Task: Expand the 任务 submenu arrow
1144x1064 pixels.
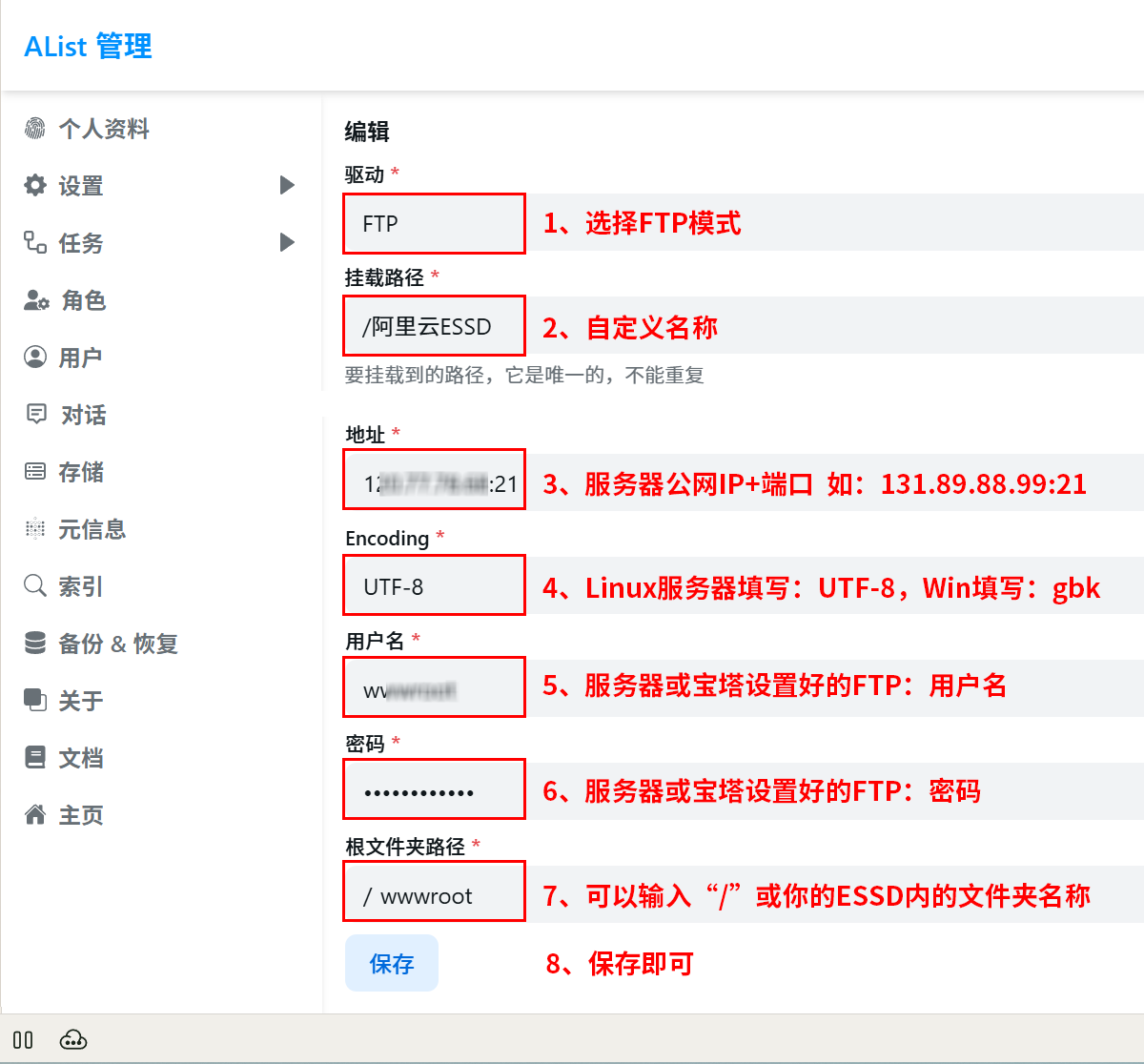Action: 287,242
